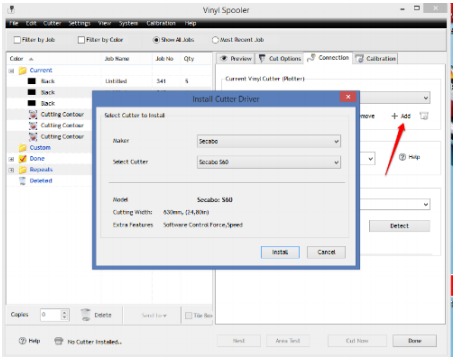Click the second black color swatch
456x360 pixels.
[32, 92]
